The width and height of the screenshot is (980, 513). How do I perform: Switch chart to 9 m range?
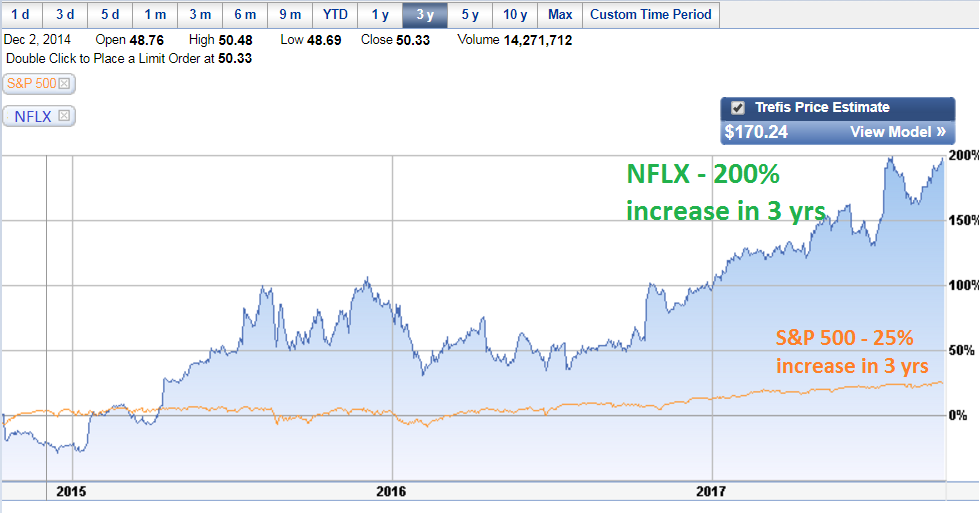click(x=290, y=14)
